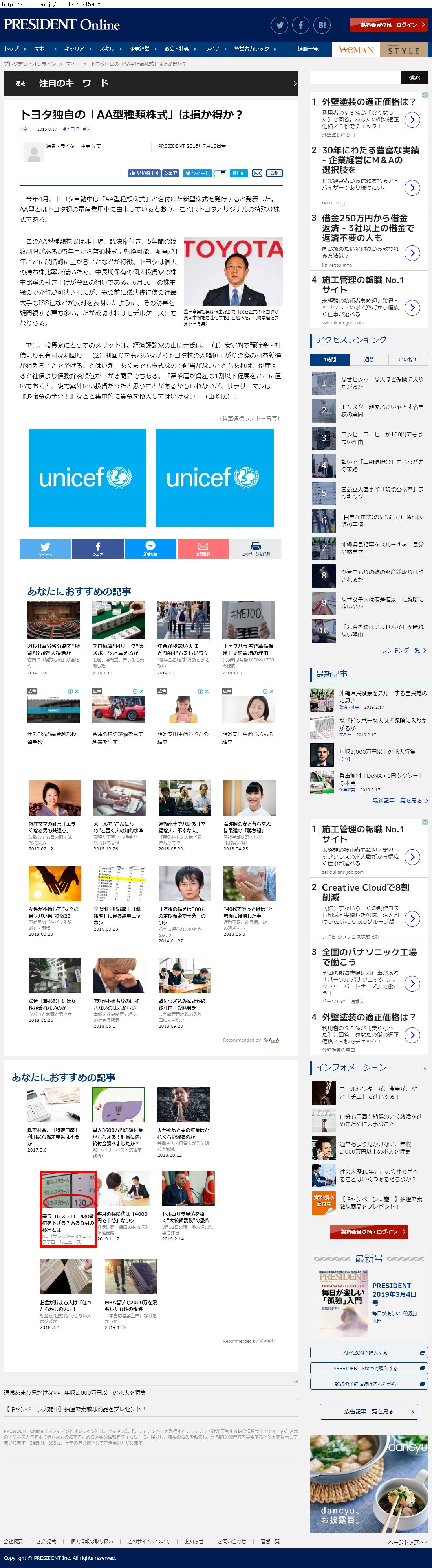432x1568 pixels.
Task: Click the Facebook icon in the header
Action: click(x=301, y=25)
